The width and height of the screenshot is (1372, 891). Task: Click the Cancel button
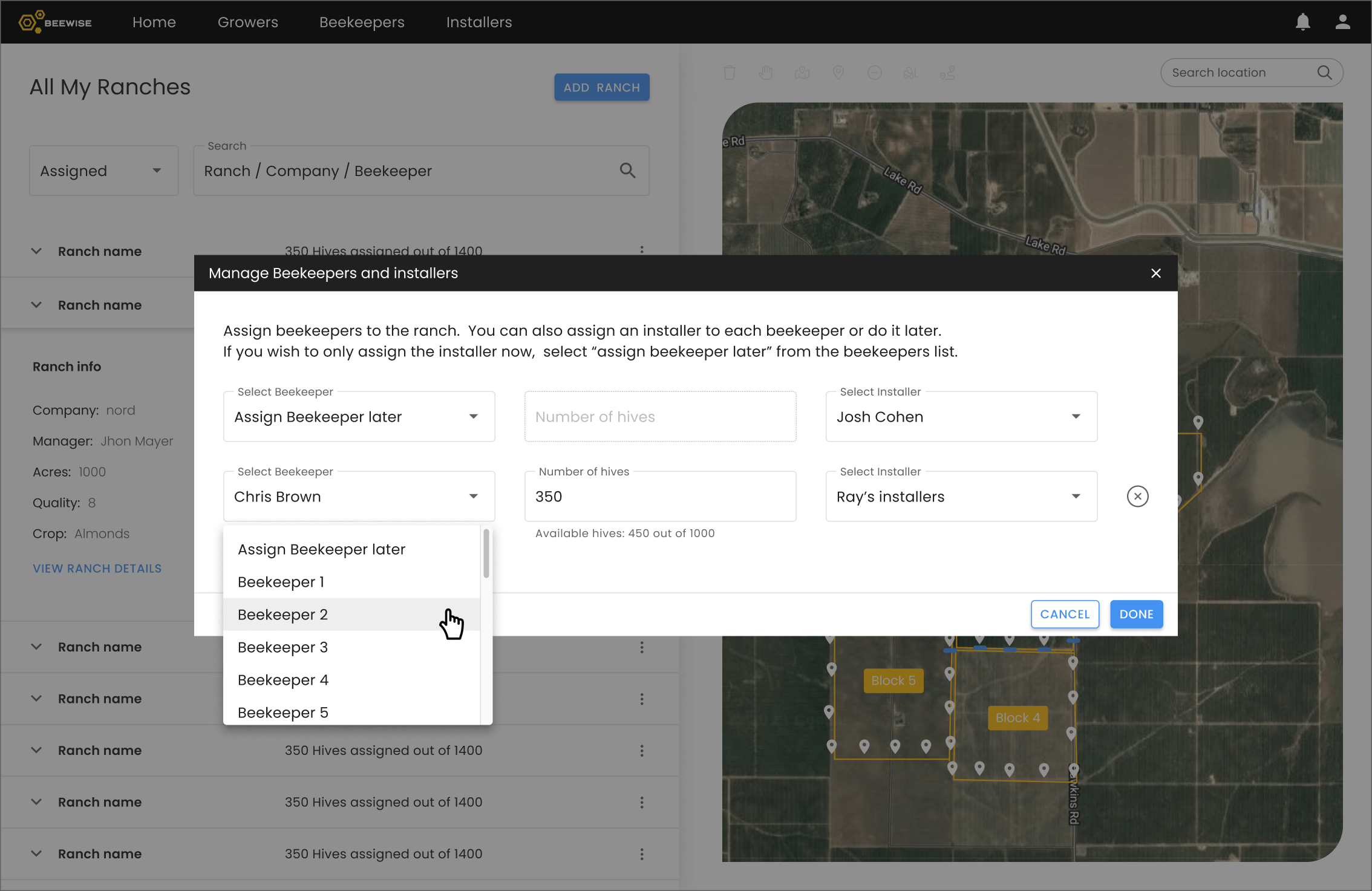(x=1065, y=615)
